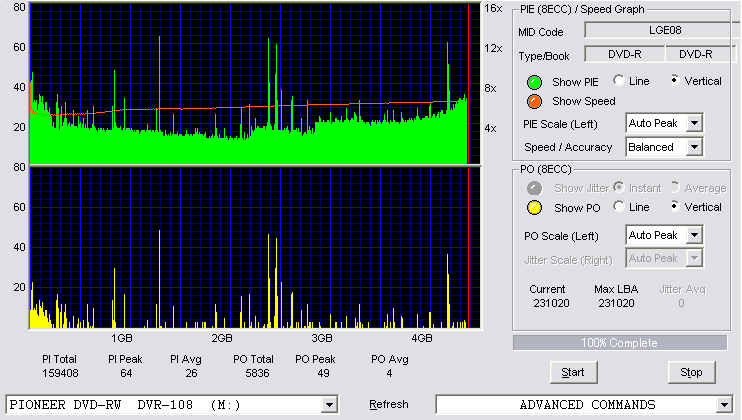Select Line mode for the PO graph

(618, 206)
